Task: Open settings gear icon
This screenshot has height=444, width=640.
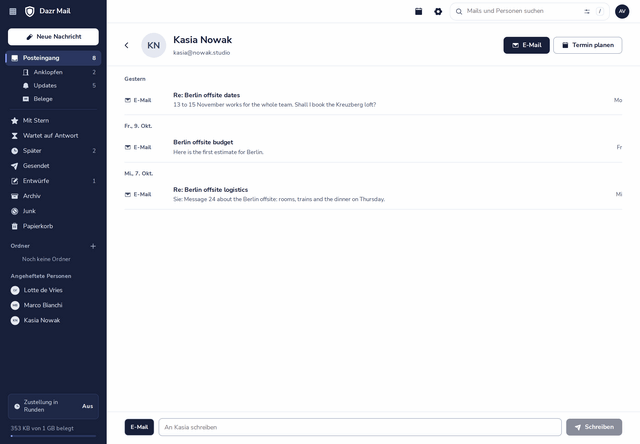Action: (438, 11)
